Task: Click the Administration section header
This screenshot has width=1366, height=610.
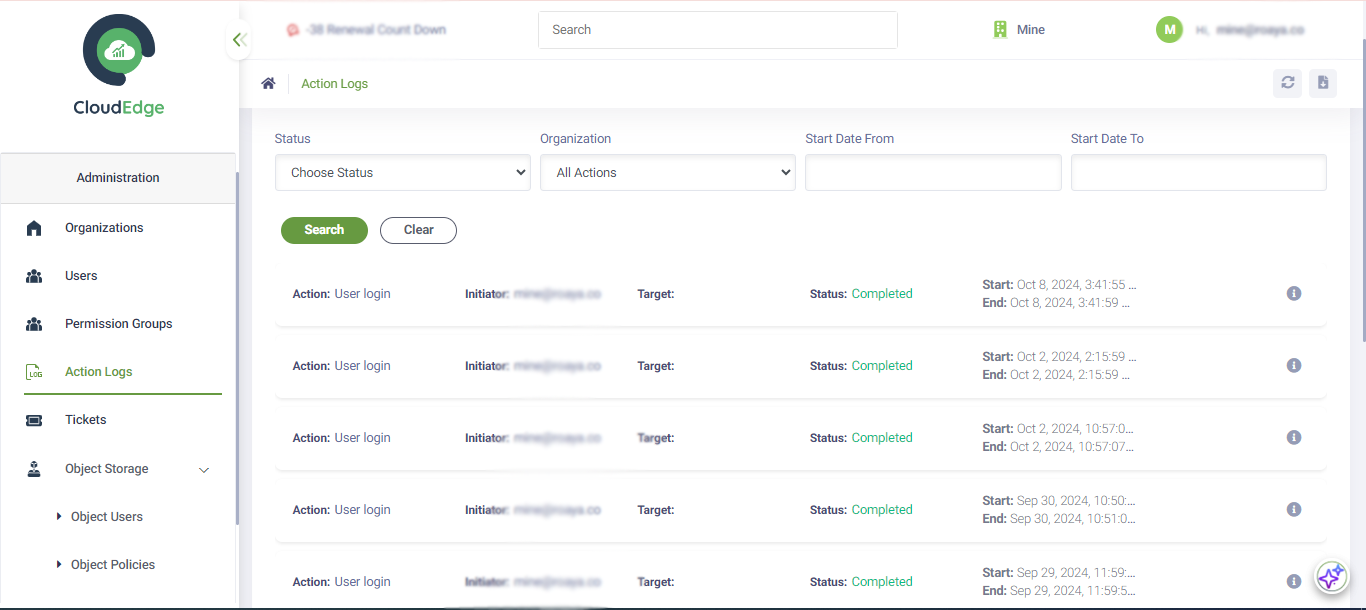Action: [118, 178]
